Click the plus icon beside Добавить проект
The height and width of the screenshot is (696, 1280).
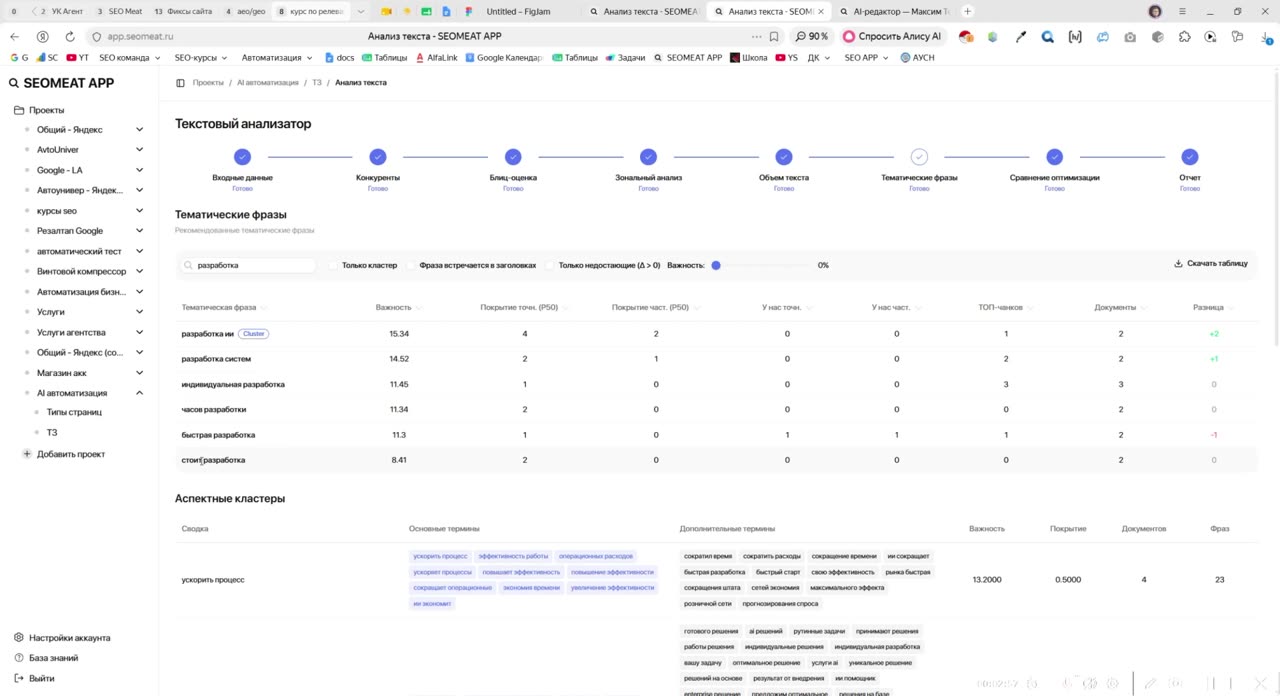27,454
